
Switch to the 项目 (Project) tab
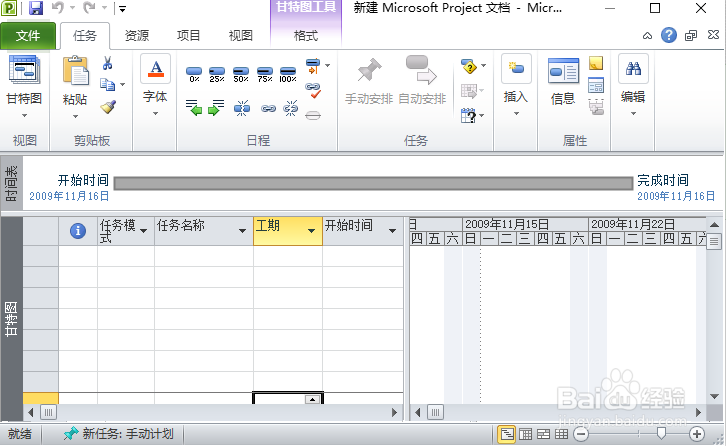[188, 36]
